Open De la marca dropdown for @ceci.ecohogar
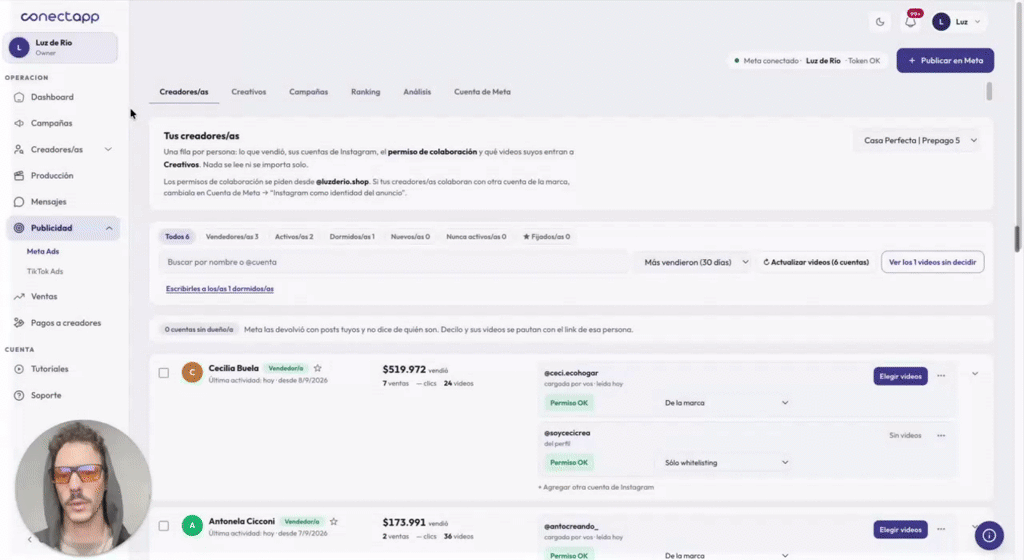This screenshot has height=560, width=1024. pyautogui.click(x=726, y=403)
